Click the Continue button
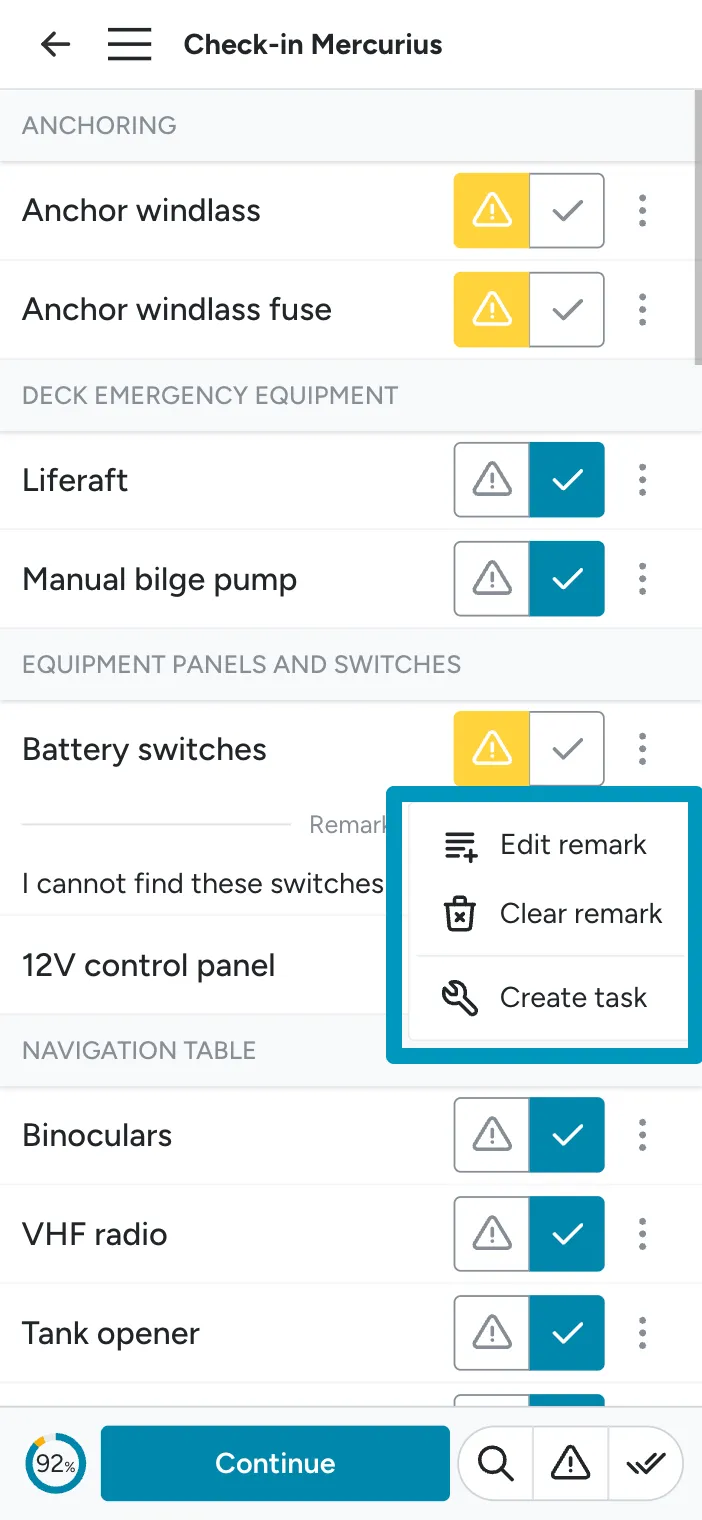This screenshot has width=702, height=1520. 275,1464
